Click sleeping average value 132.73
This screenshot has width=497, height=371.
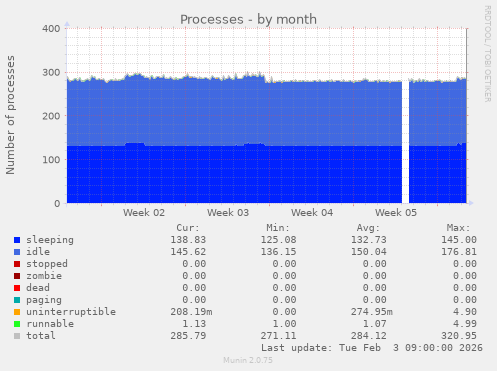tap(369, 240)
